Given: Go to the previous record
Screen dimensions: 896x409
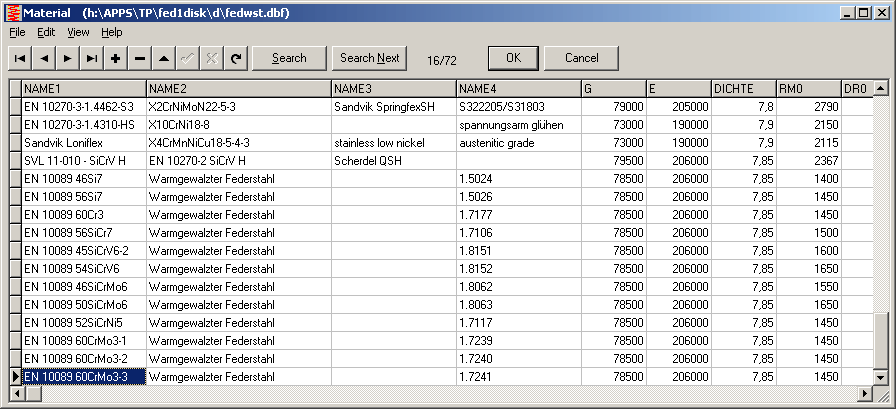Looking at the screenshot, I should (x=44, y=58).
